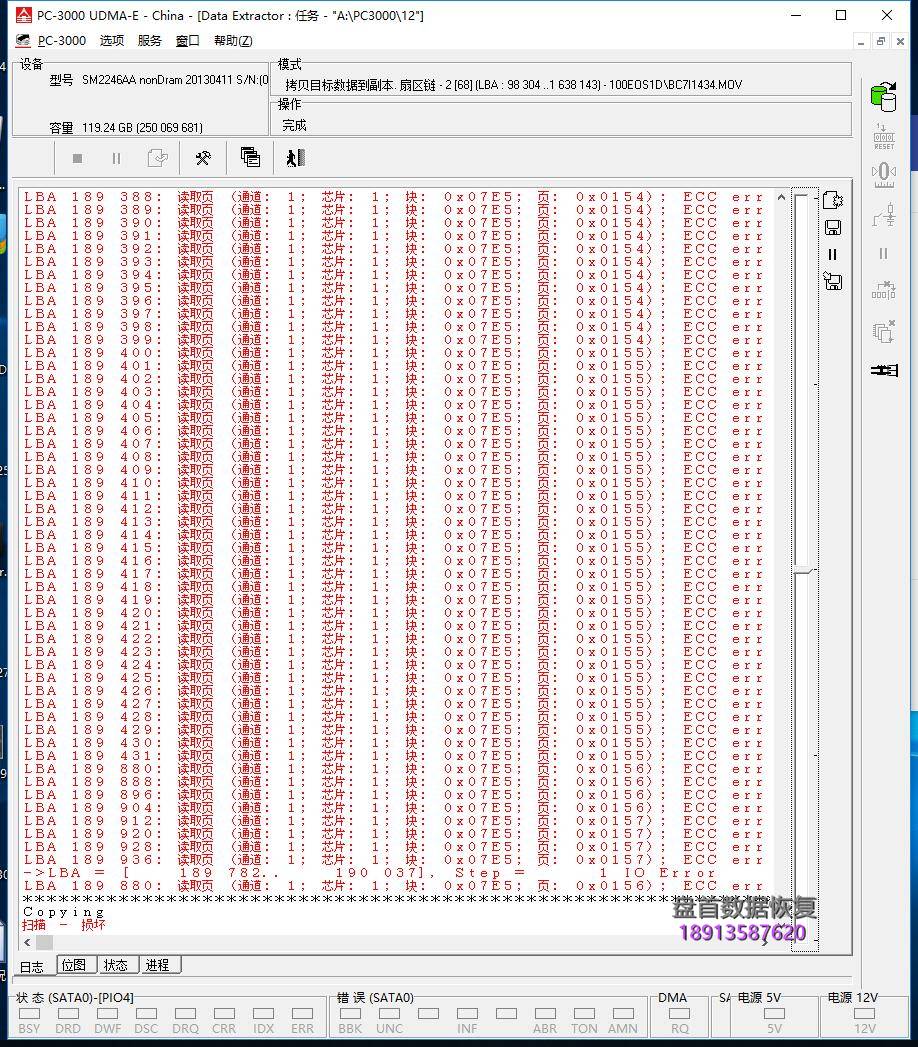Click the circuit switch sidebar icon

coord(884,215)
